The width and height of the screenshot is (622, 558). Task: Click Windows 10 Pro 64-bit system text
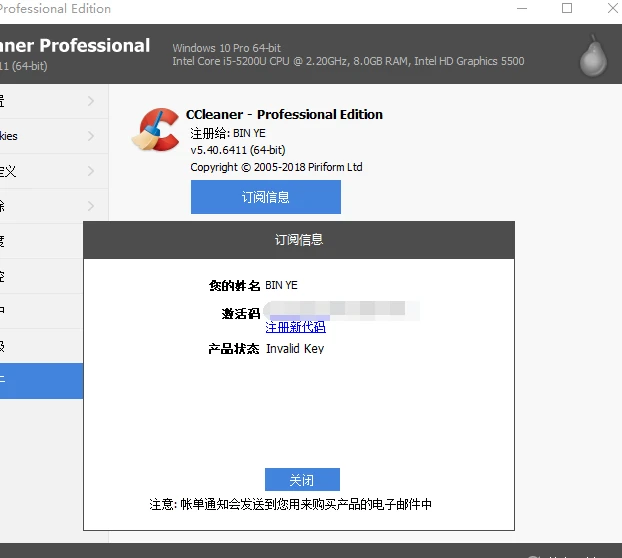pos(227,48)
